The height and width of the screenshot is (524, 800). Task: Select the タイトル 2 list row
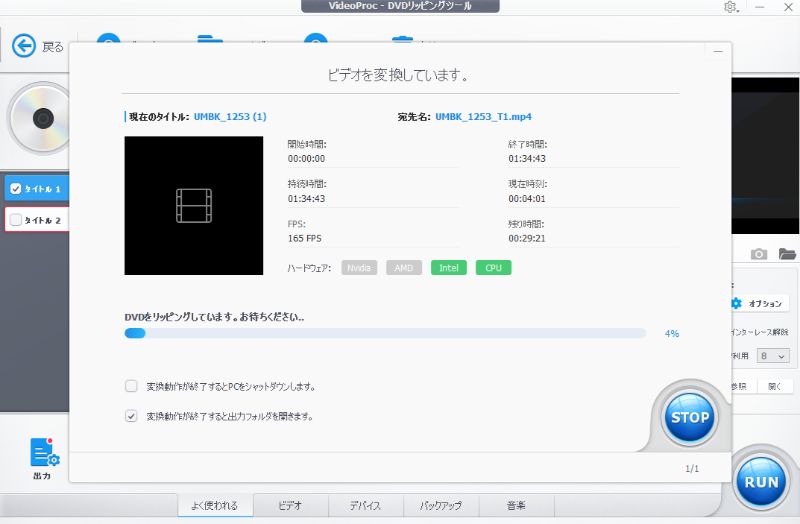point(37,220)
